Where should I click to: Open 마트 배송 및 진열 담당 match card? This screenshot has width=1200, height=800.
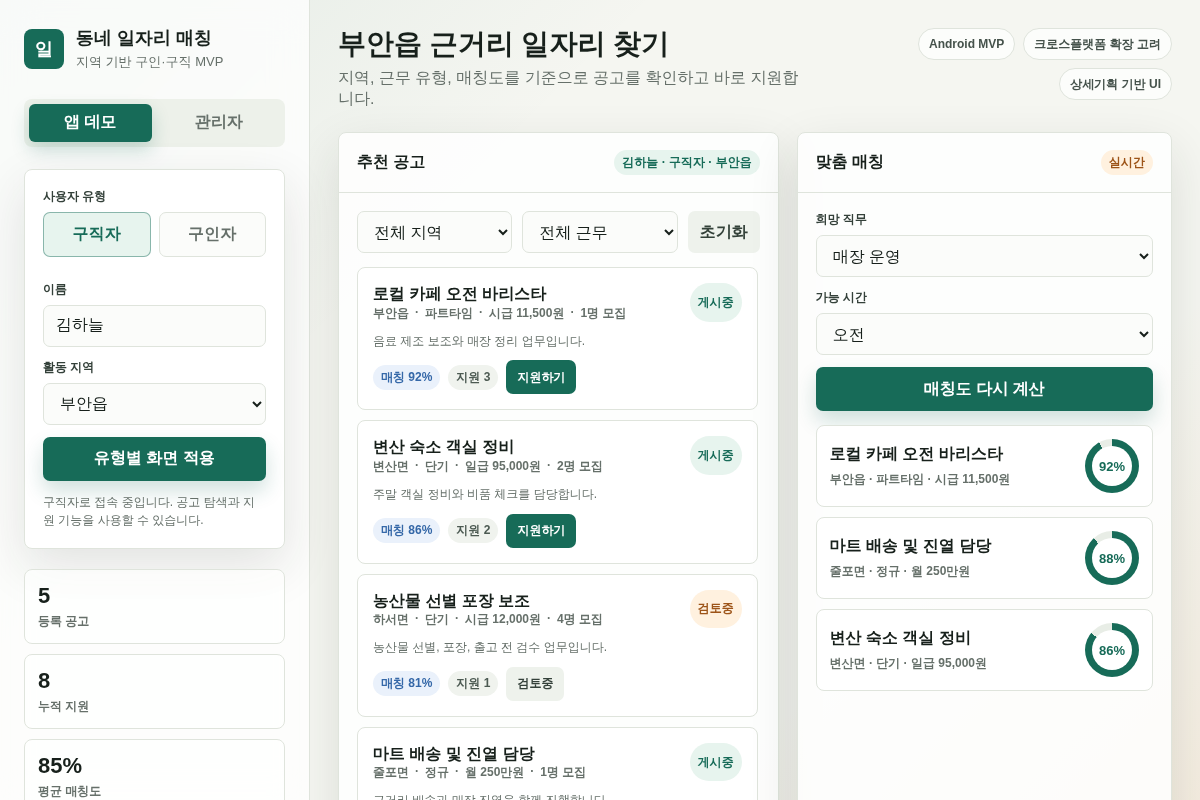click(x=984, y=558)
